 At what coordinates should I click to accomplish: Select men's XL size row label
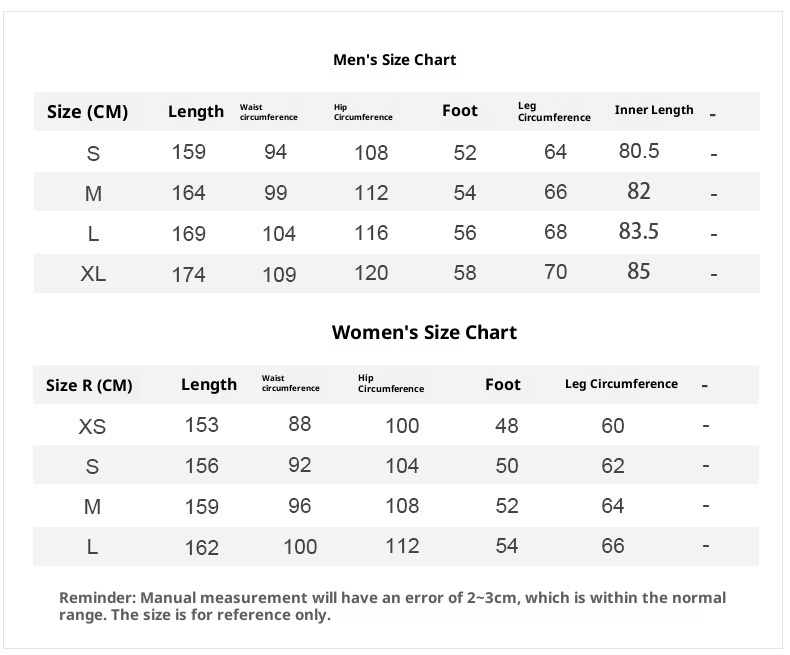click(x=93, y=274)
